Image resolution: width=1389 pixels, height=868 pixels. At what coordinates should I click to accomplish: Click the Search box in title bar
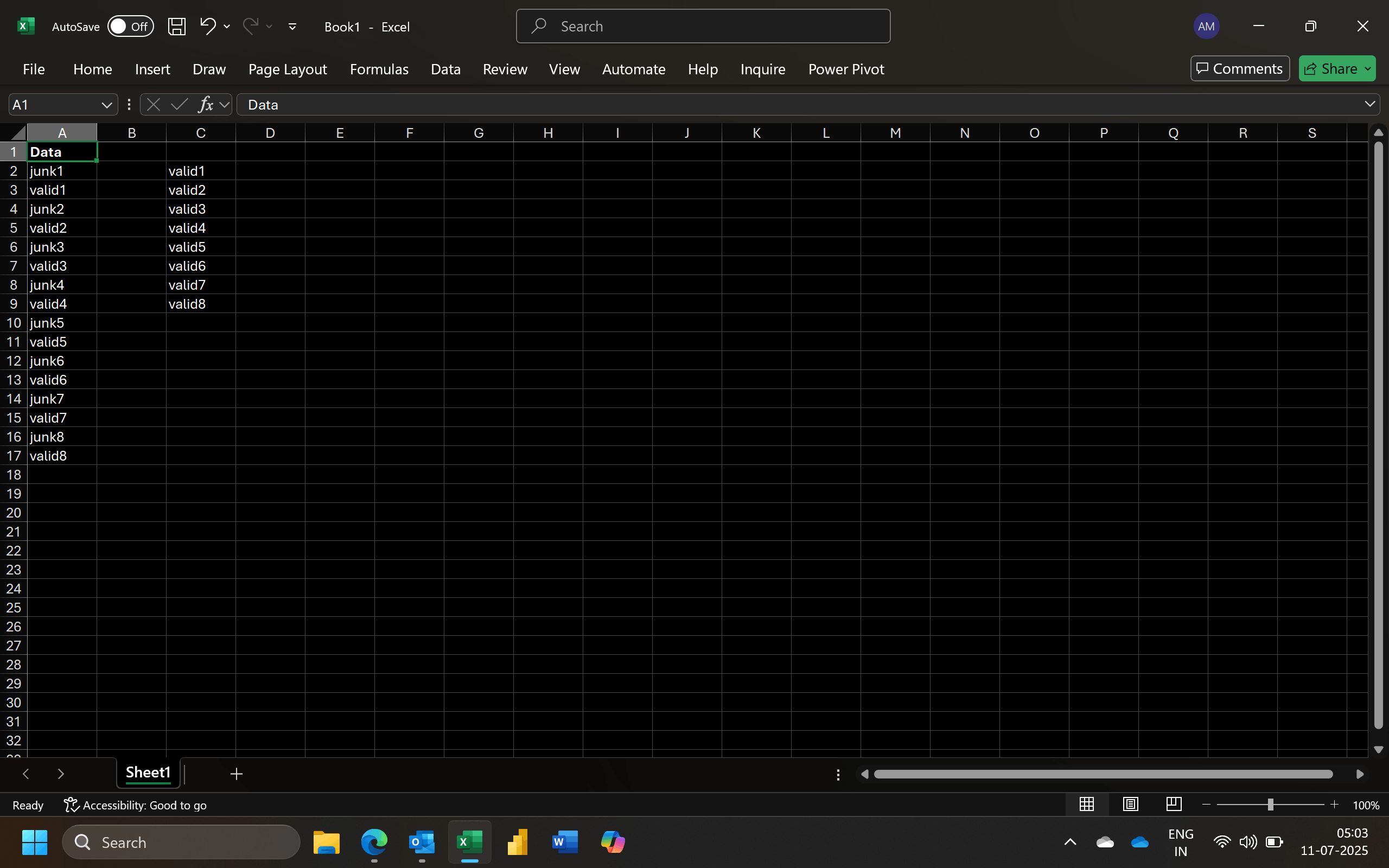703,27
